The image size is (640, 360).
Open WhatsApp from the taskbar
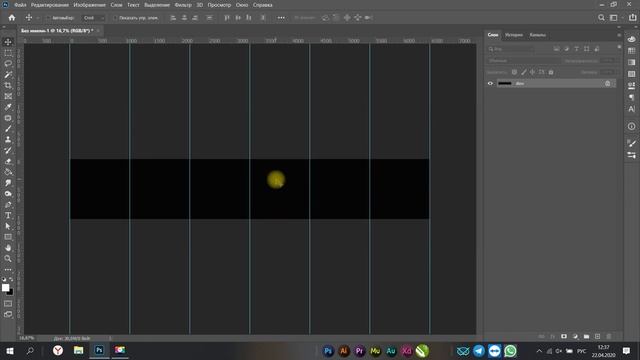pyautogui.click(x=510, y=351)
